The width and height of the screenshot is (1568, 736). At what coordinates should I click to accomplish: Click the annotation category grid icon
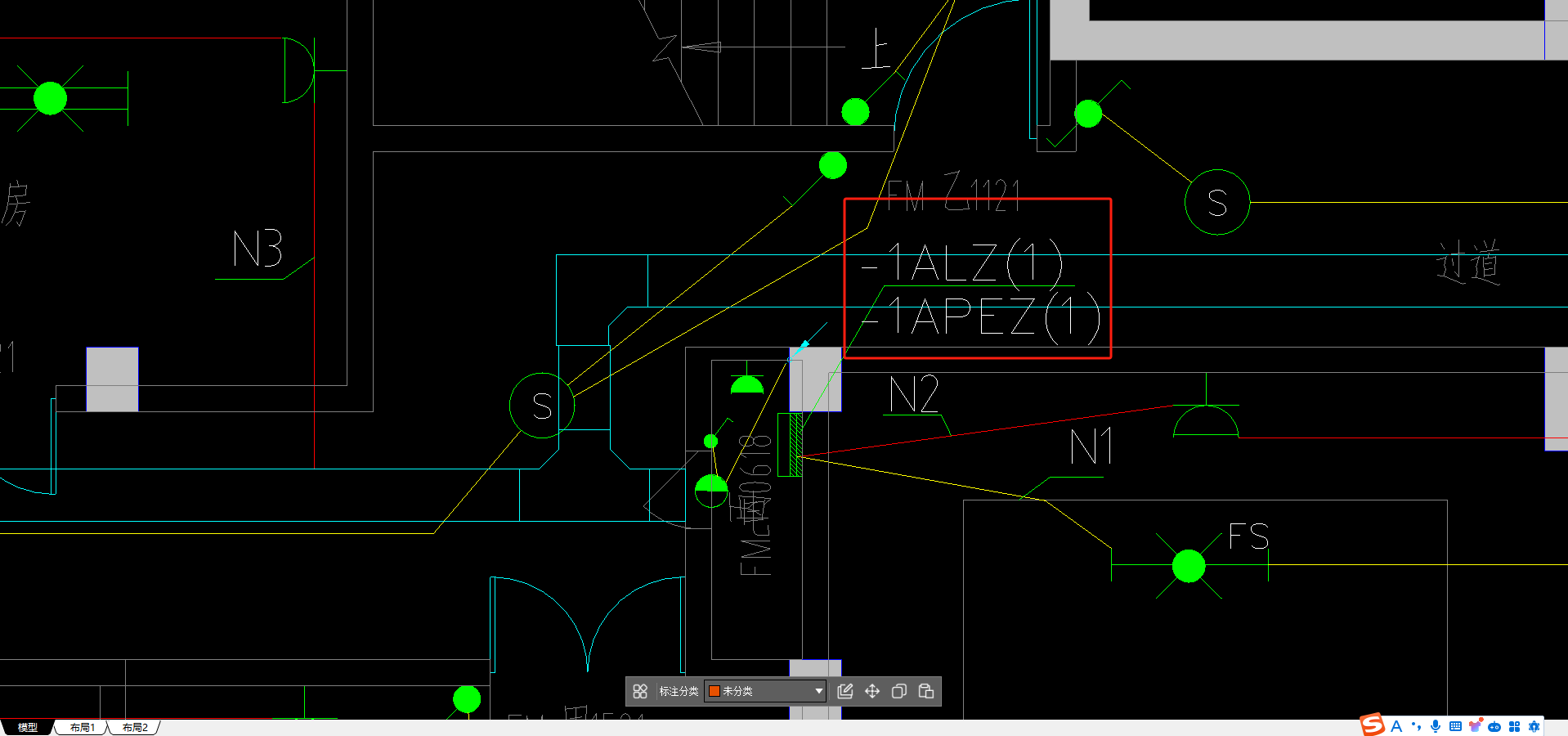(640, 691)
